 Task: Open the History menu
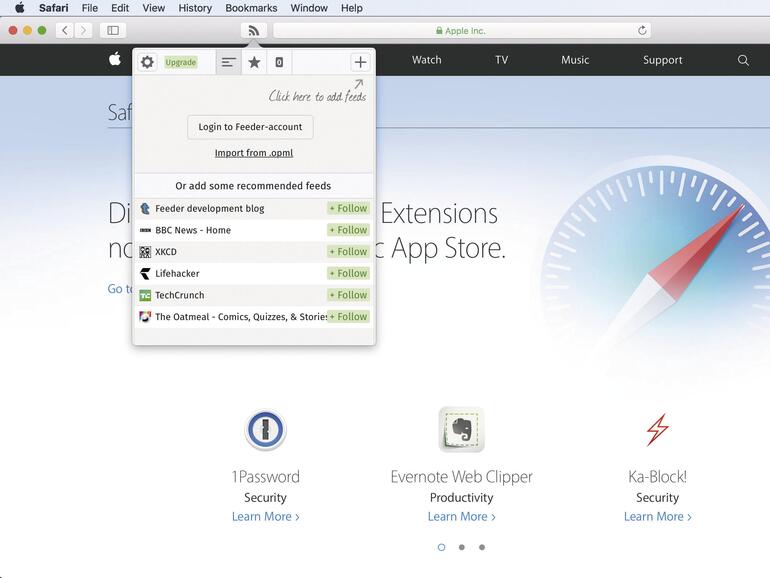(x=195, y=8)
